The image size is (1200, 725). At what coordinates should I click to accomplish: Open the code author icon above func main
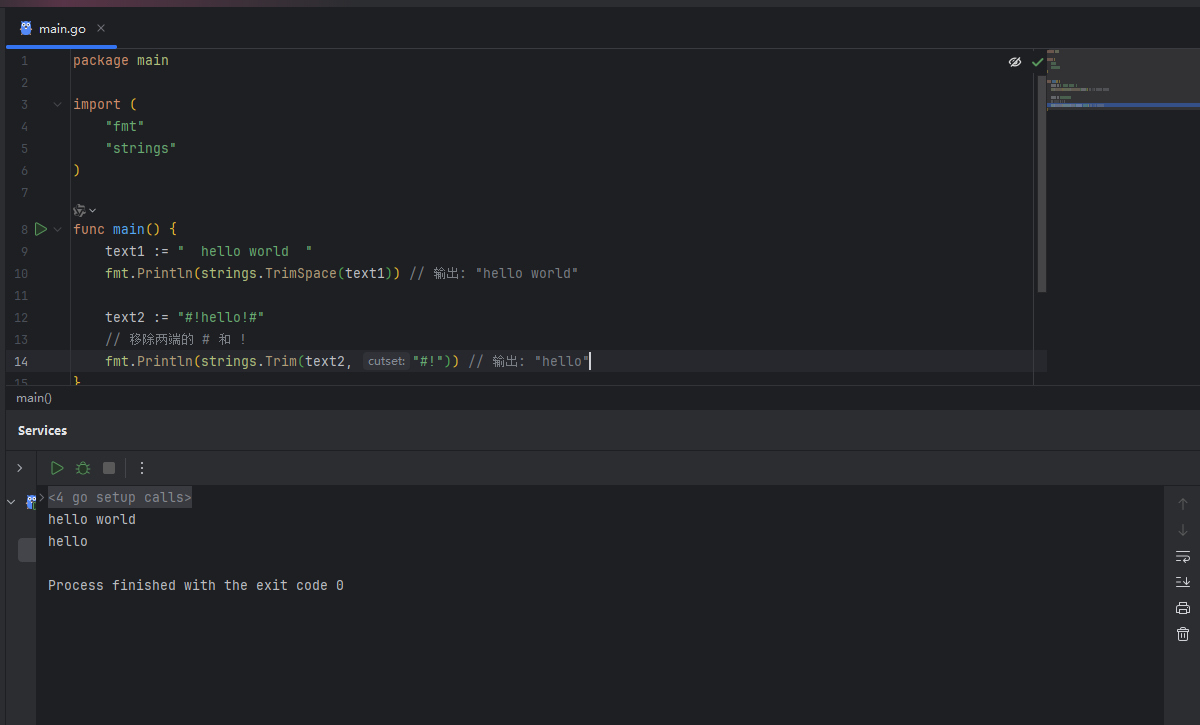pos(79,210)
